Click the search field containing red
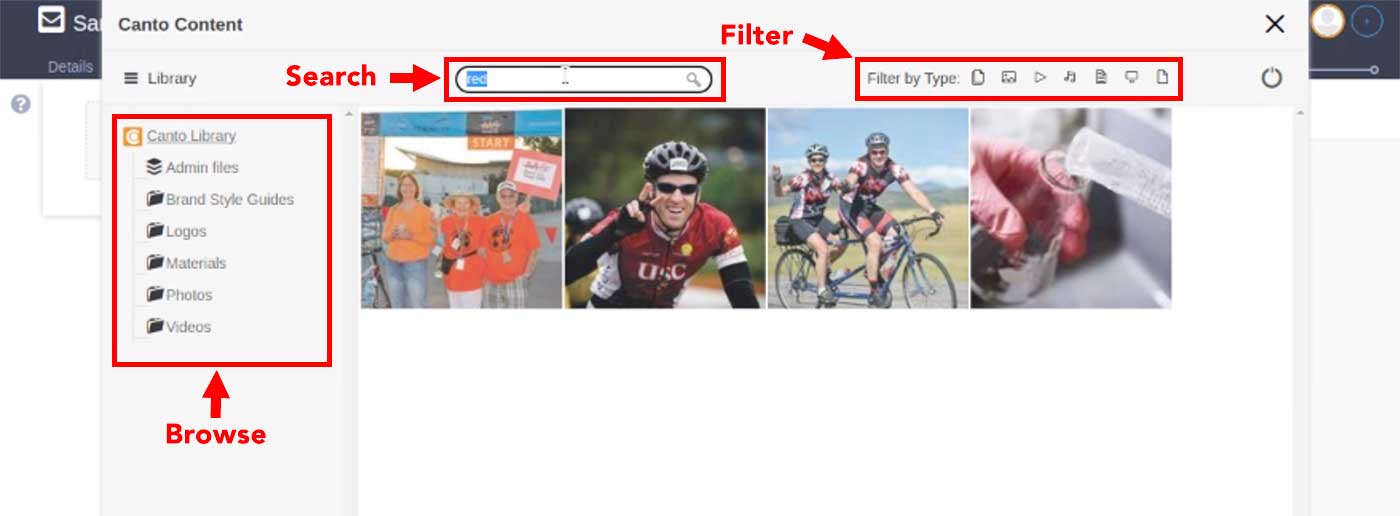This screenshot has height=516, width=1400. [x=583, y=79]
